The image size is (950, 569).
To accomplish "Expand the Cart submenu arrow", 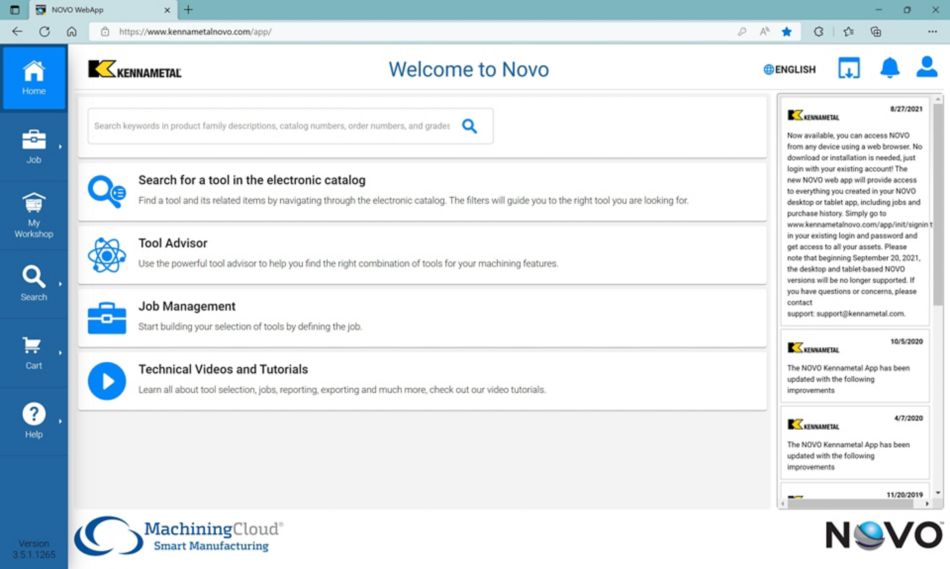I will pos(60,353).
